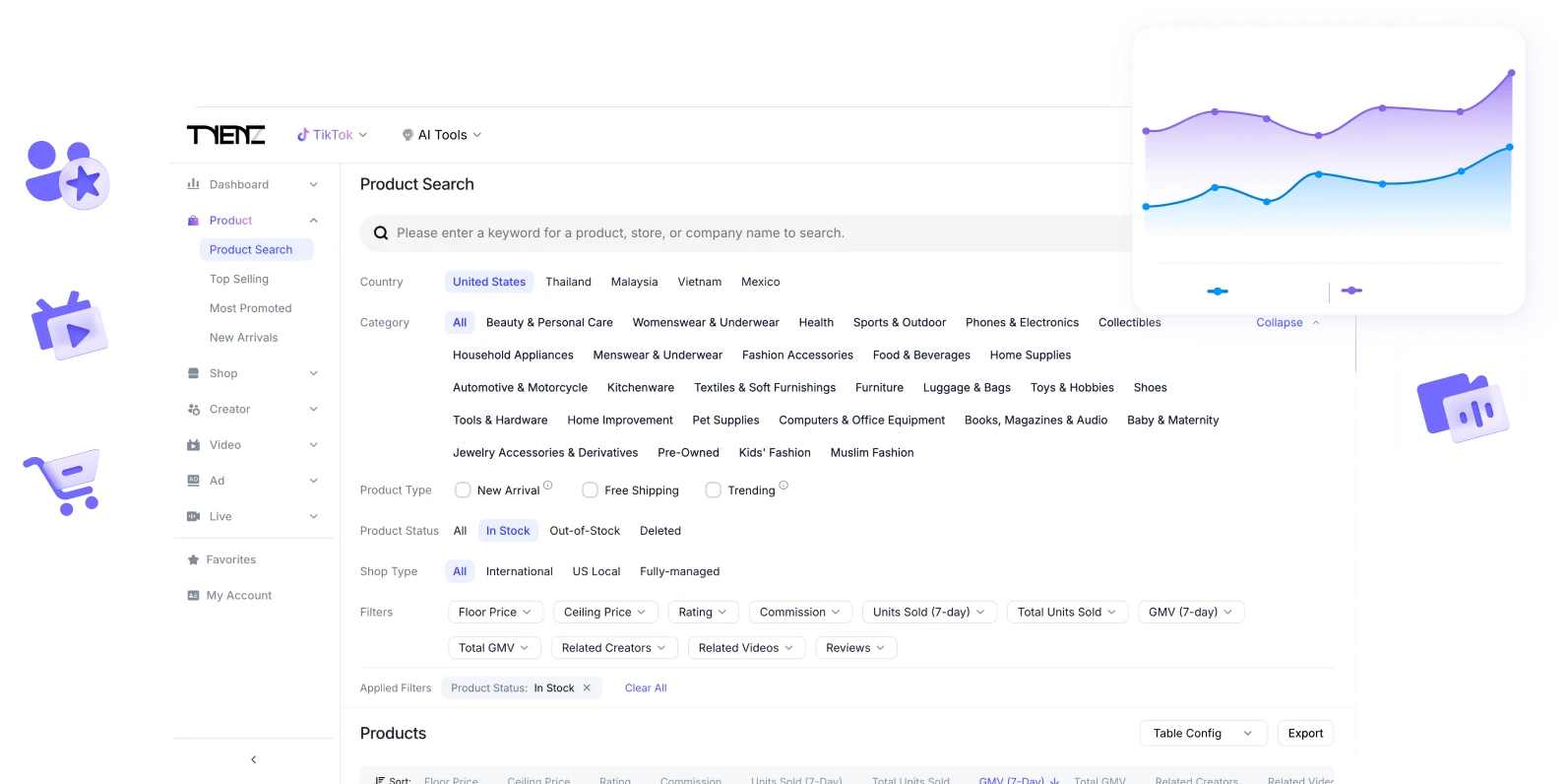Screen dimensions: 1568x784
Task: Tick the Free Shipping checkbox
Action: 590,490
